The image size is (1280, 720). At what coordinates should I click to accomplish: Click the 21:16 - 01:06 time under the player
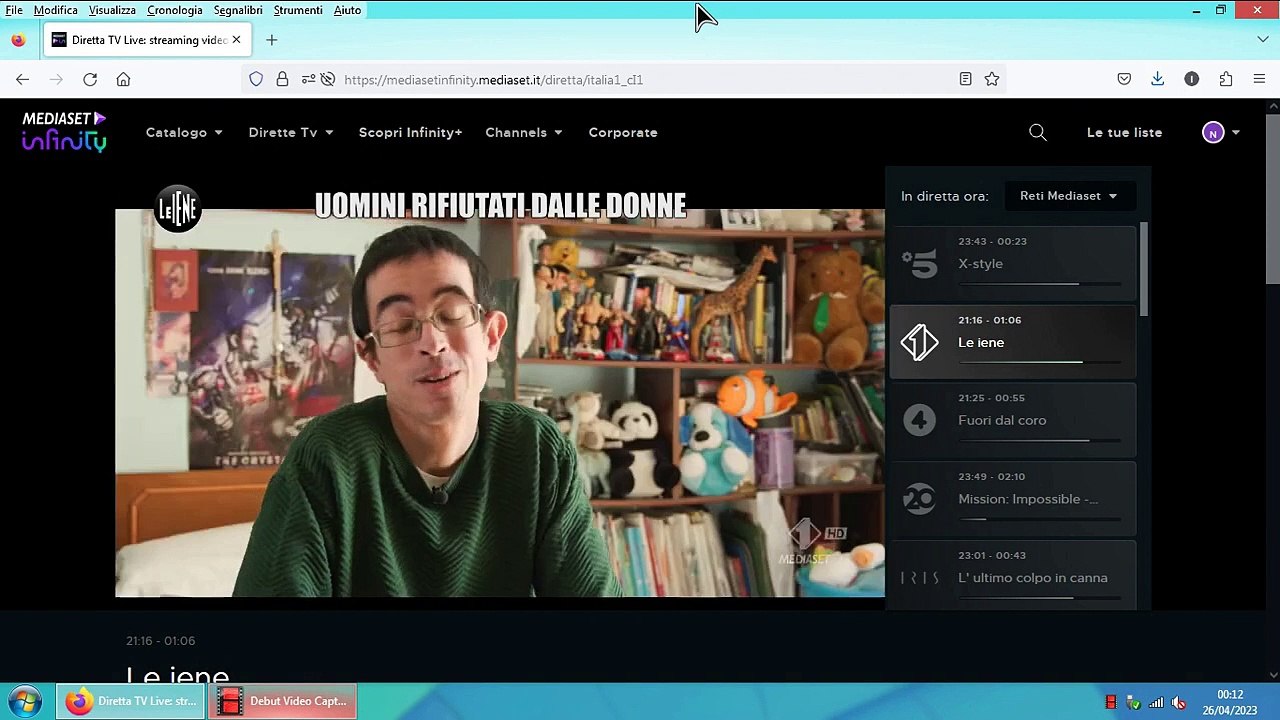click(x=161, y=641)
